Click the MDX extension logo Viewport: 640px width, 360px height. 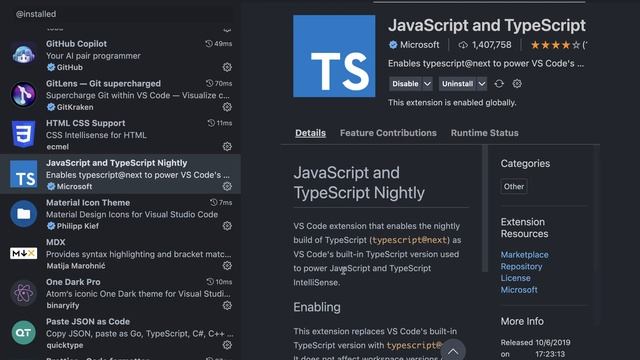coord(24,253)
